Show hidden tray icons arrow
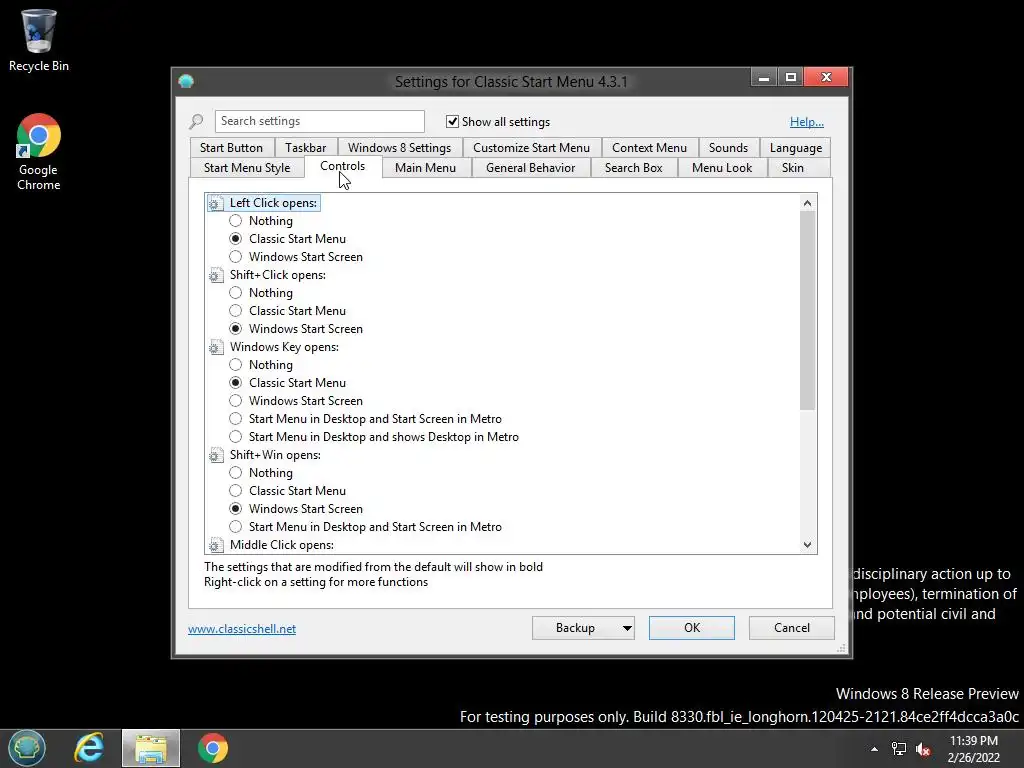Screen dimensions: 1024x768 [x=874, y=749]
